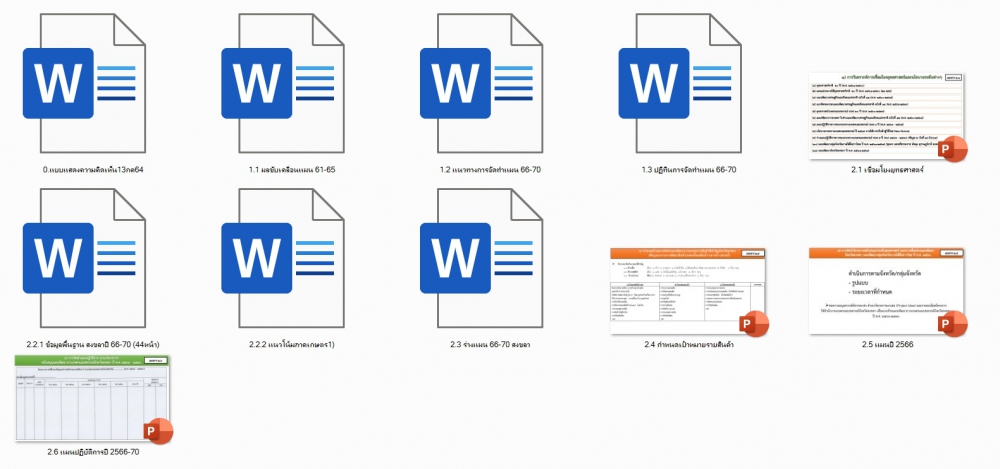Click PowerPoint badge on 2.4 กำหนดเป้าหมายรายสินค้า
Image resolution: width=1000 pixels, height=469 pixels.
[x=752, y=325]
